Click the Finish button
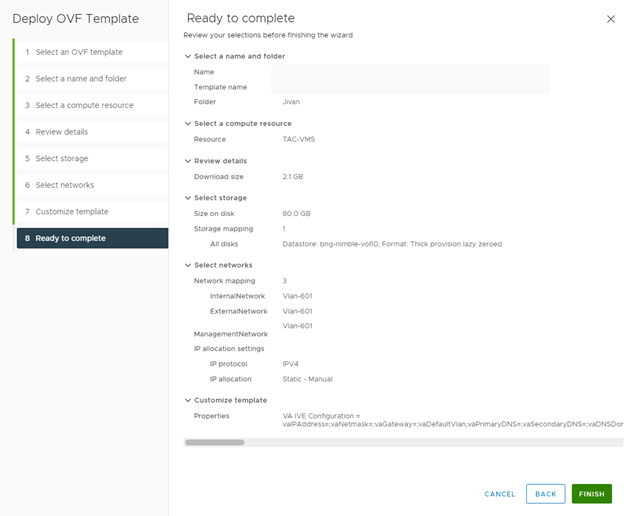624x516 pixels. (x=591, y=494)
